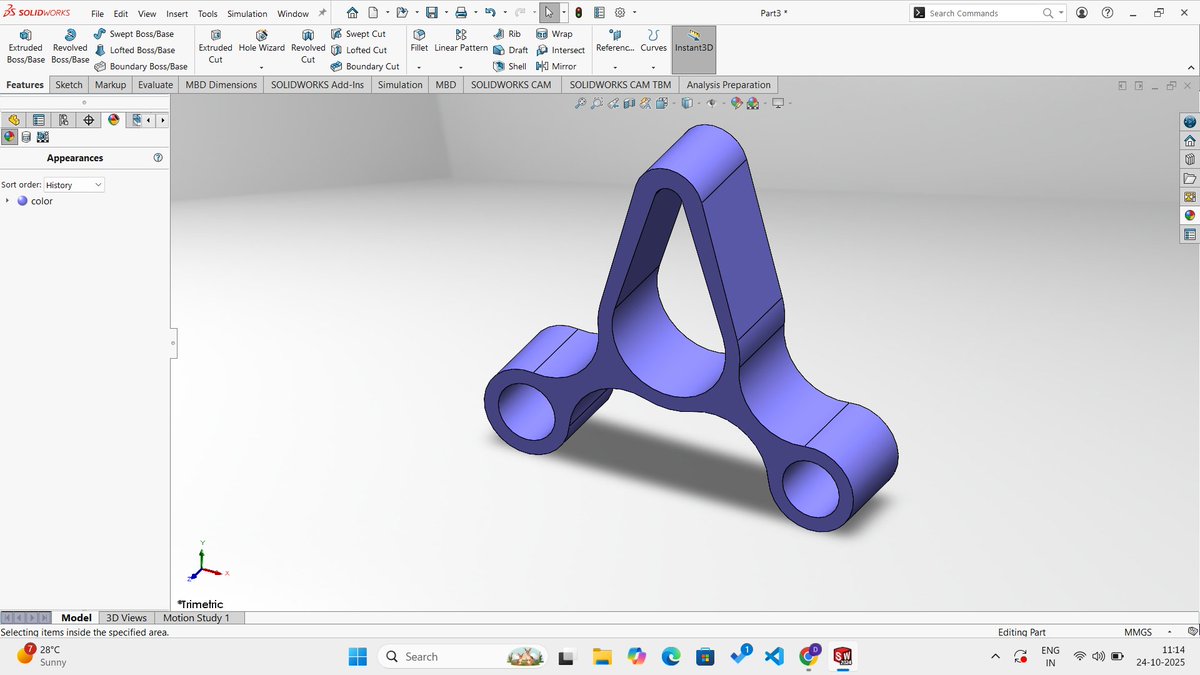This screenshot has width=1200, height=675.
Task: Apply the Fillet feature
Action: pos(419,41)
